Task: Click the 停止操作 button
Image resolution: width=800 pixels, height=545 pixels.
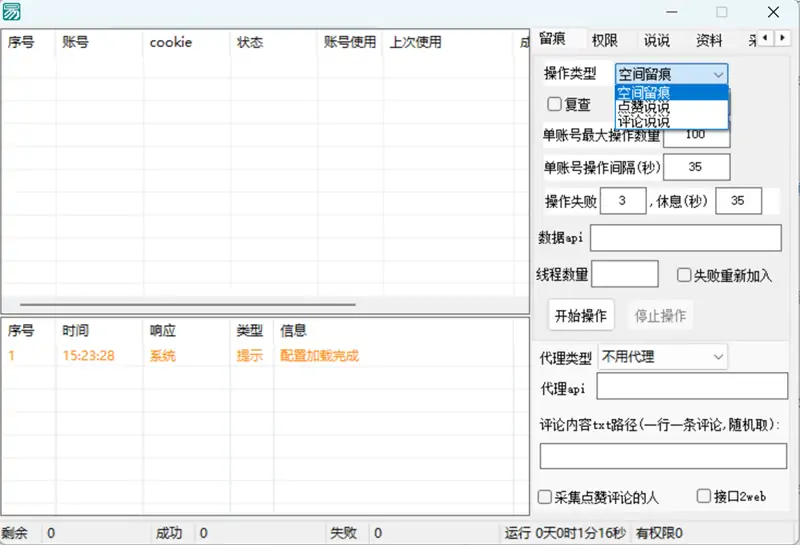Action: coord(660,316)
